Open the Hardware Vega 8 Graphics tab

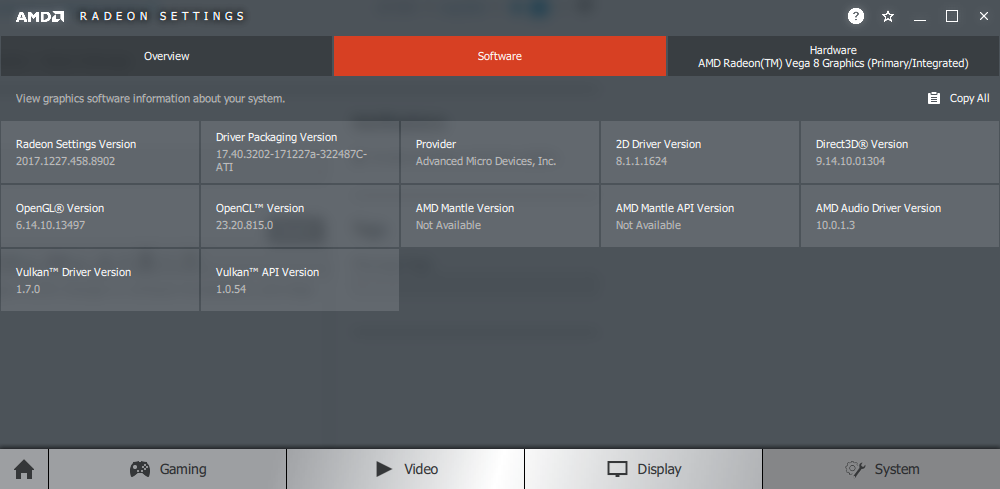pos(833,56)
